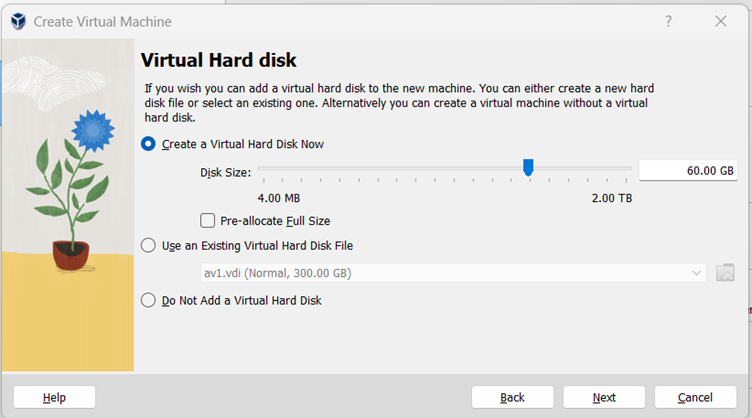Viewport: 752px width, 418px height.
Task: Expand the av1.vdi disk file dropdown
Action: (696, 273)
